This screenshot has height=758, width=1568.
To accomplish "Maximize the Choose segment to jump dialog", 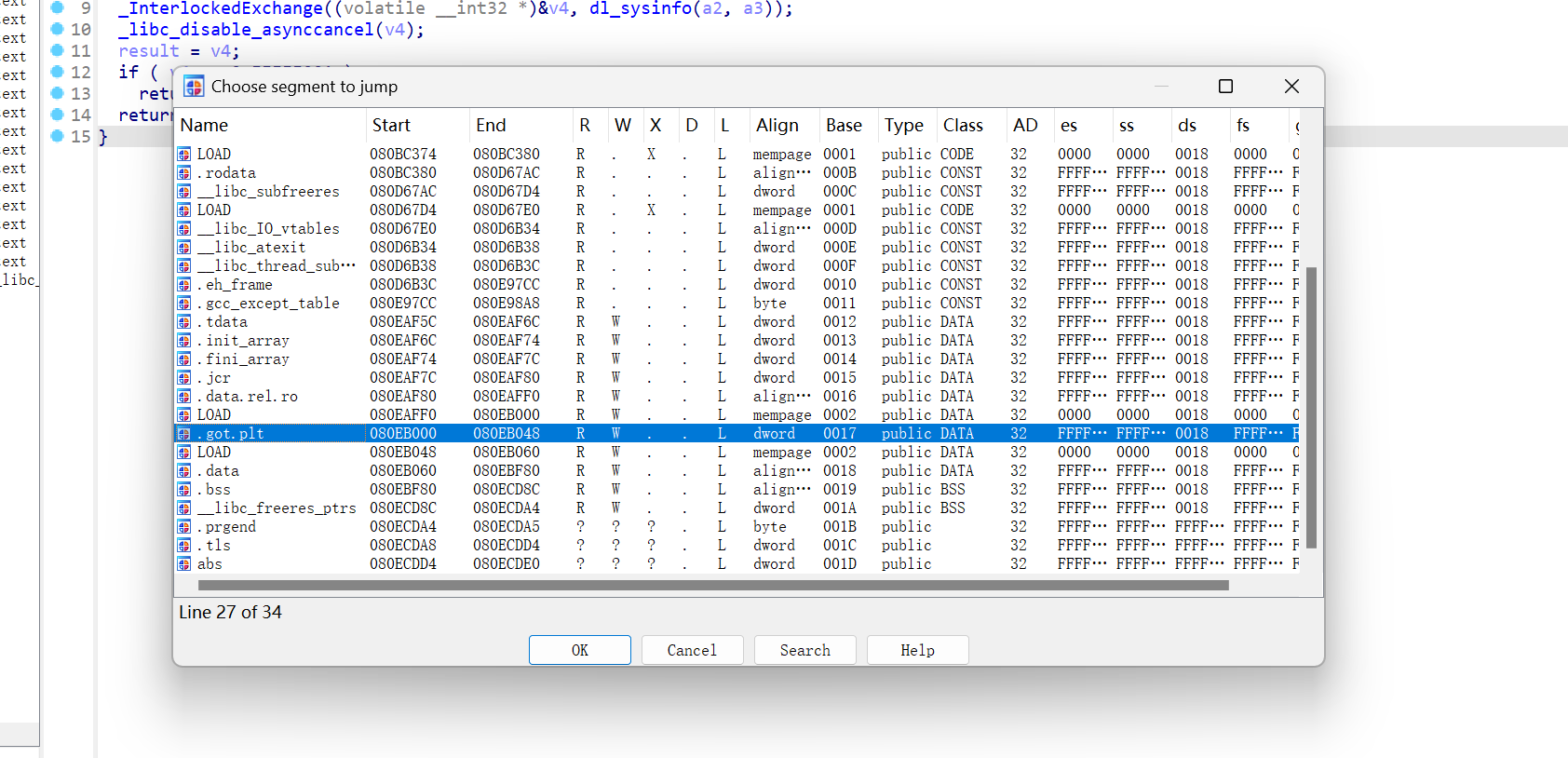I will point(1225,87).
